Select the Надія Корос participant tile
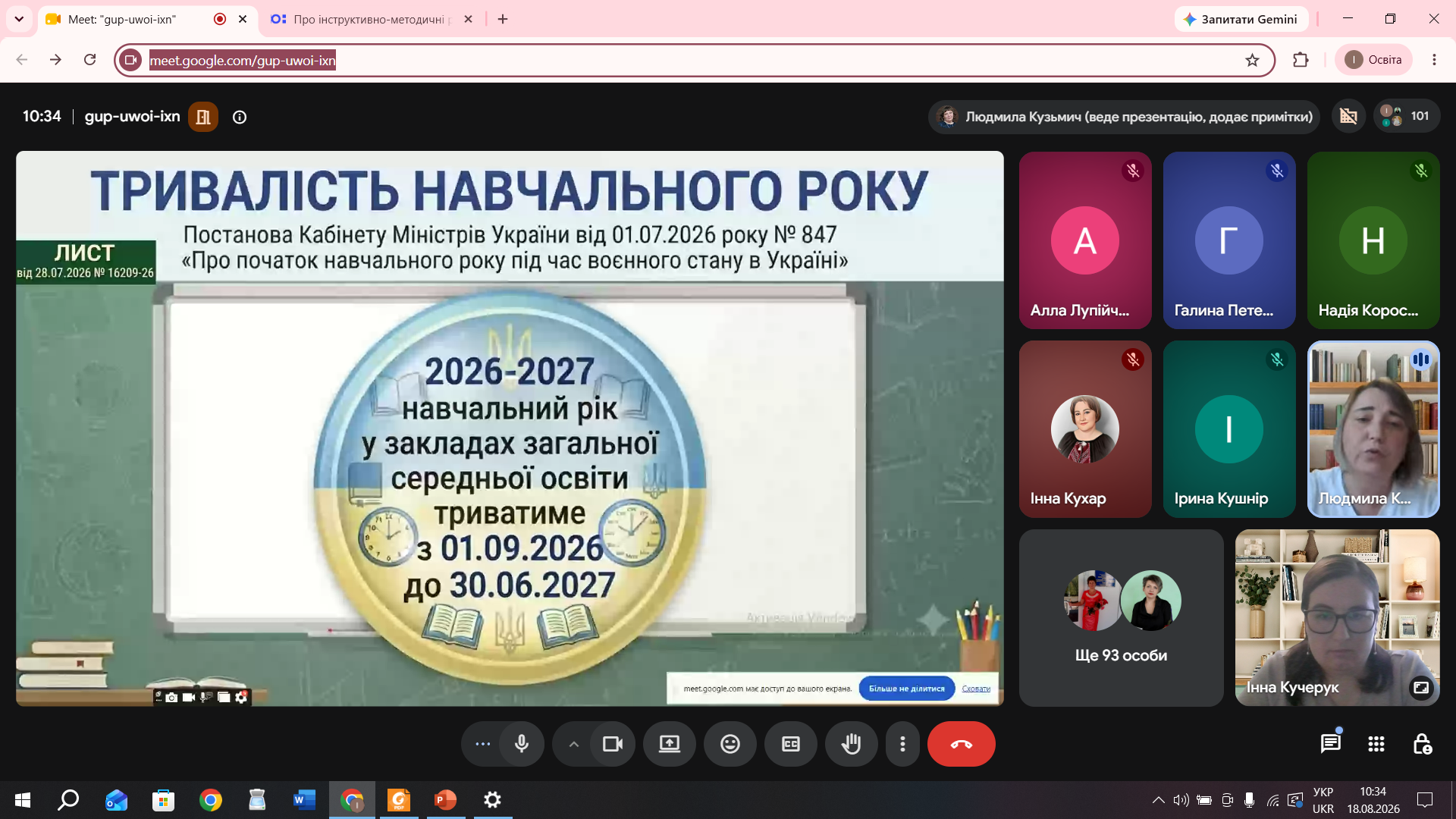The width and height of the screenshot is (1456, 819). [1373, 240]
